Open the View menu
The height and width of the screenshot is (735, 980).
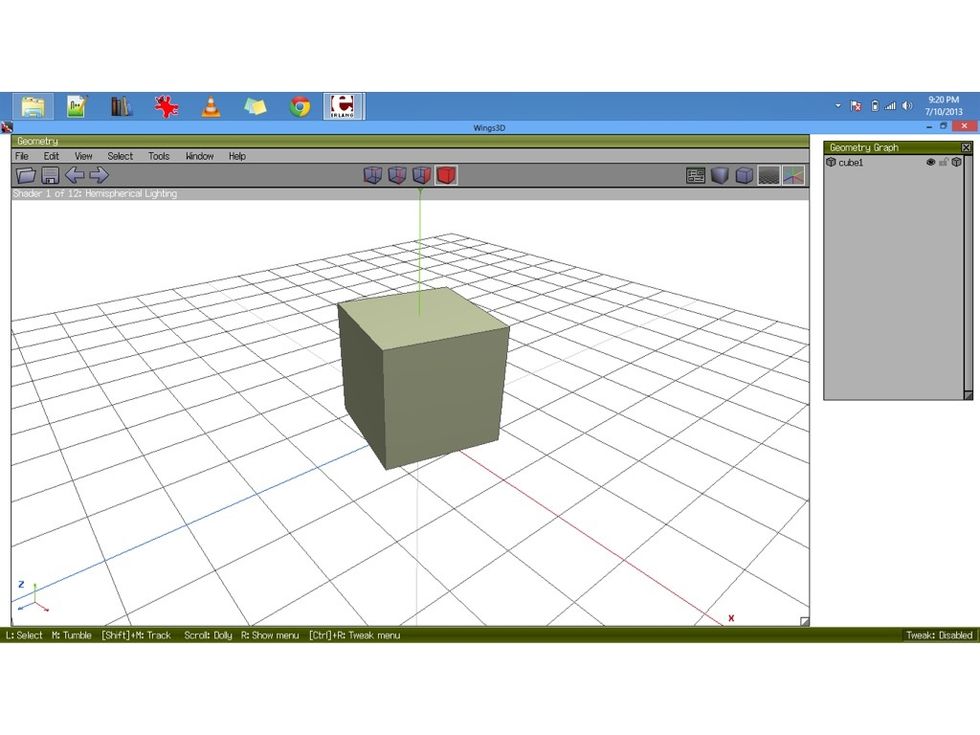pyautogui.click(x=83, y=156)
